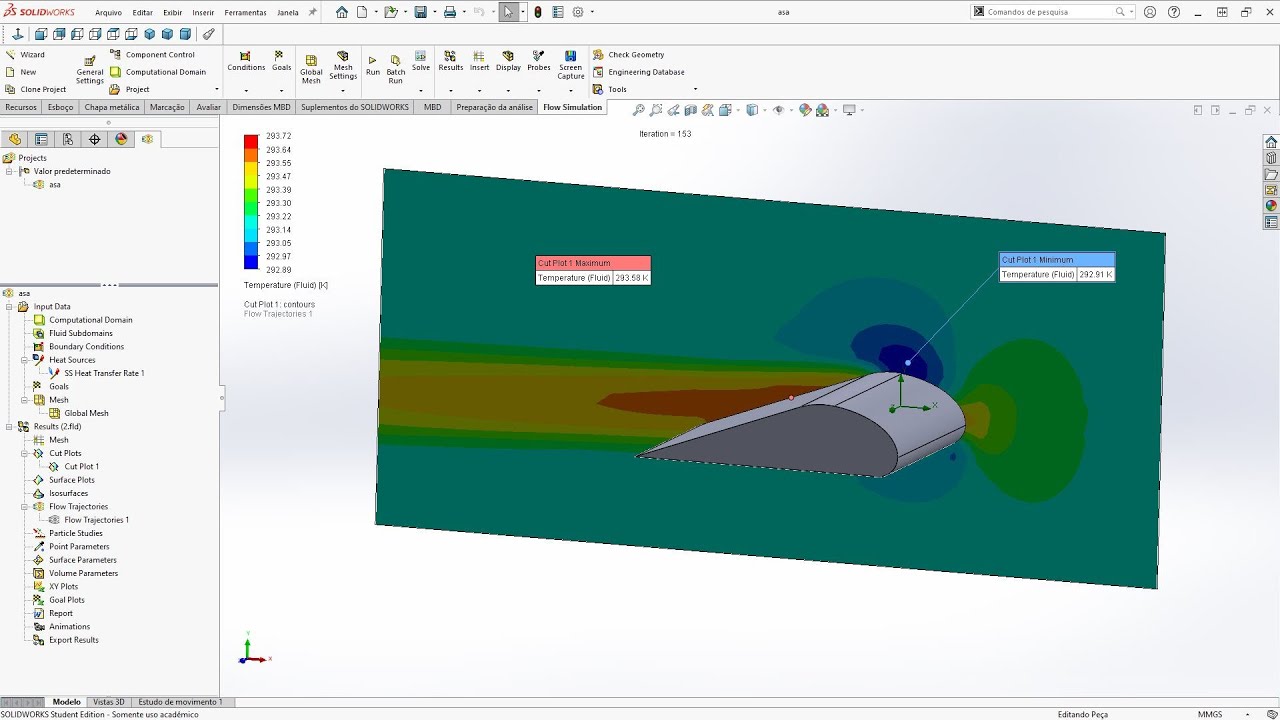Image resolution: width=1280 pixels, height=720 pixels.
Task: Click the Clone Project icon
Action: coord(11,89)
